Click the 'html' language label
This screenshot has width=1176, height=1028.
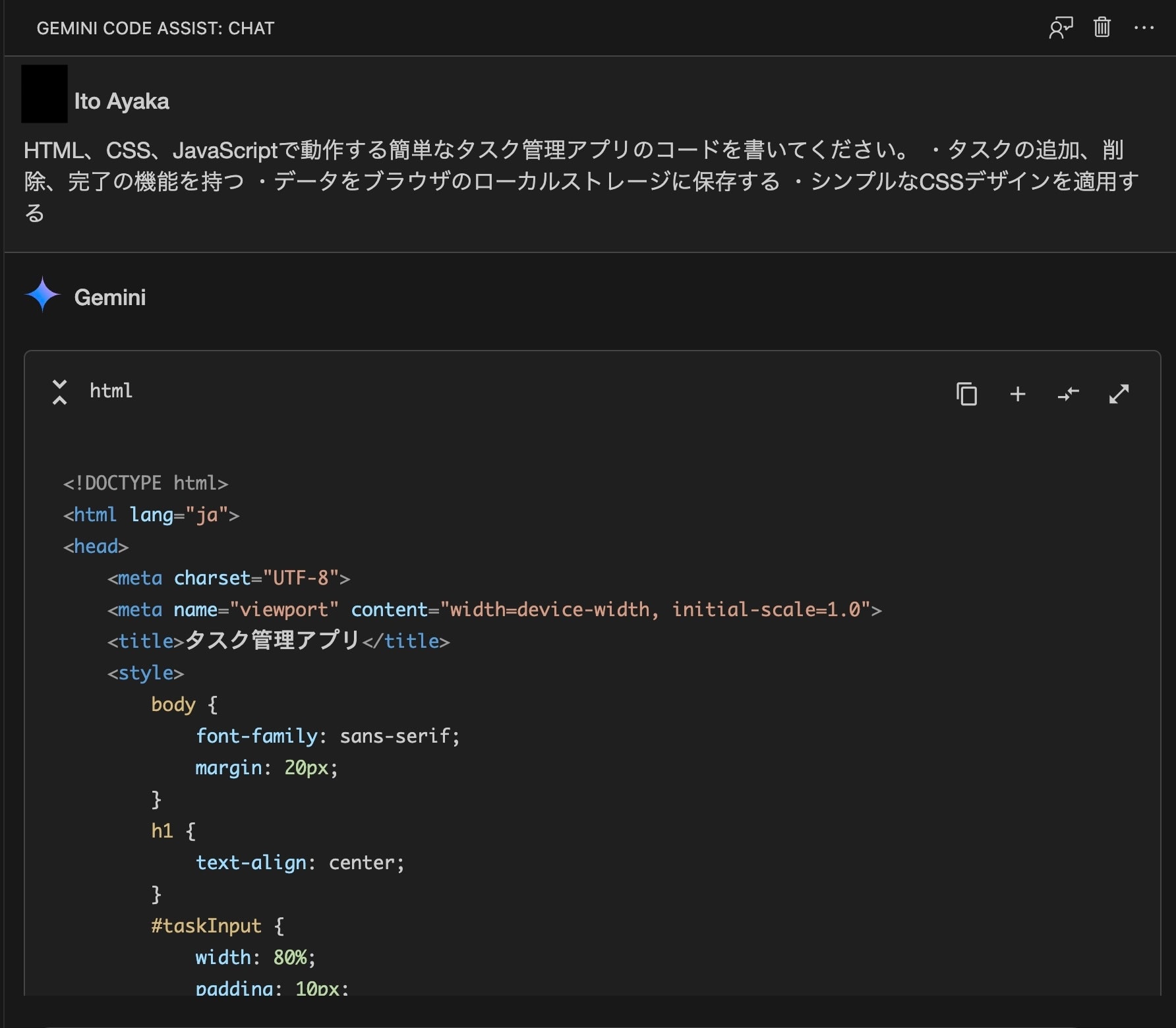tap(111, 391)
